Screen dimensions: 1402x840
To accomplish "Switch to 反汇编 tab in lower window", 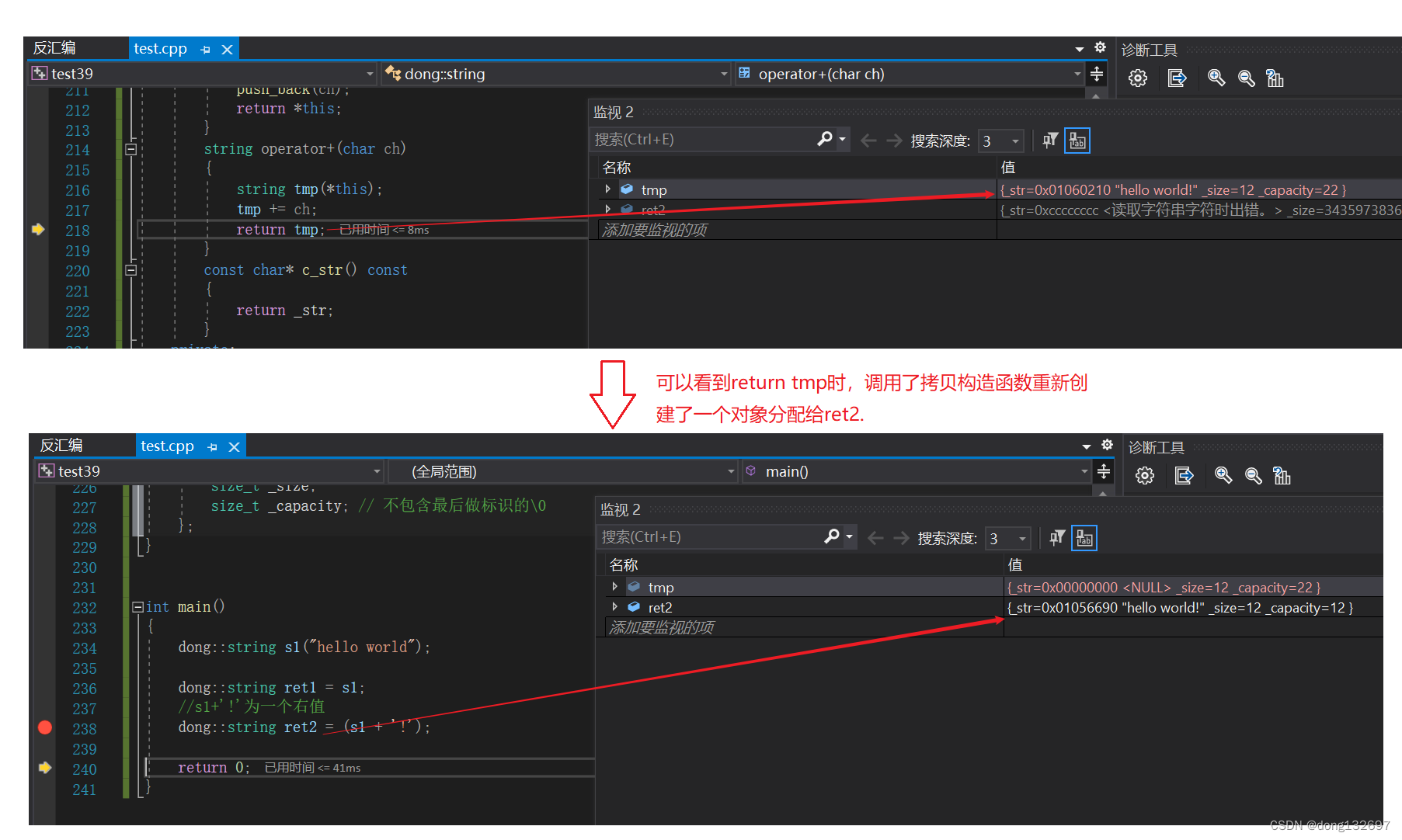I will tap(61, 446).
